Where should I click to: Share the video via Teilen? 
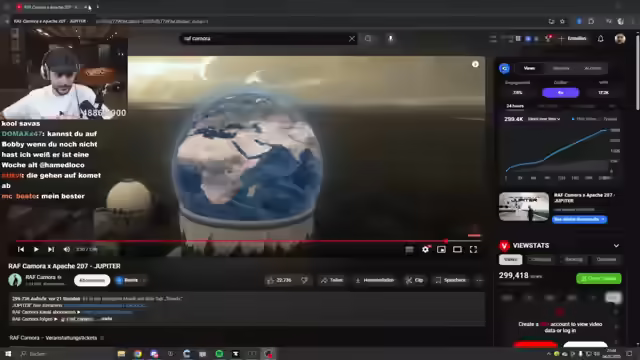[x=331, y=280]
